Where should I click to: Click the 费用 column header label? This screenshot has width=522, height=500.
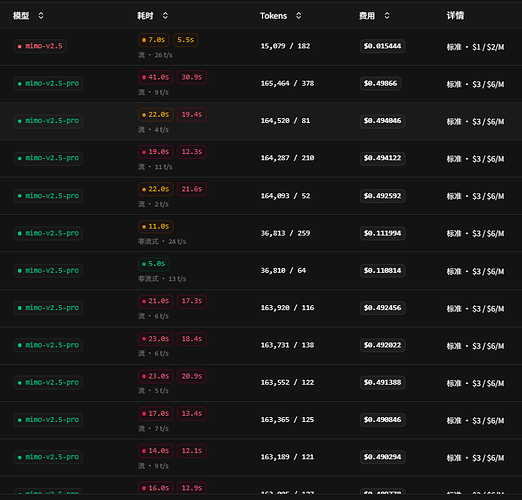click(367, 16)
